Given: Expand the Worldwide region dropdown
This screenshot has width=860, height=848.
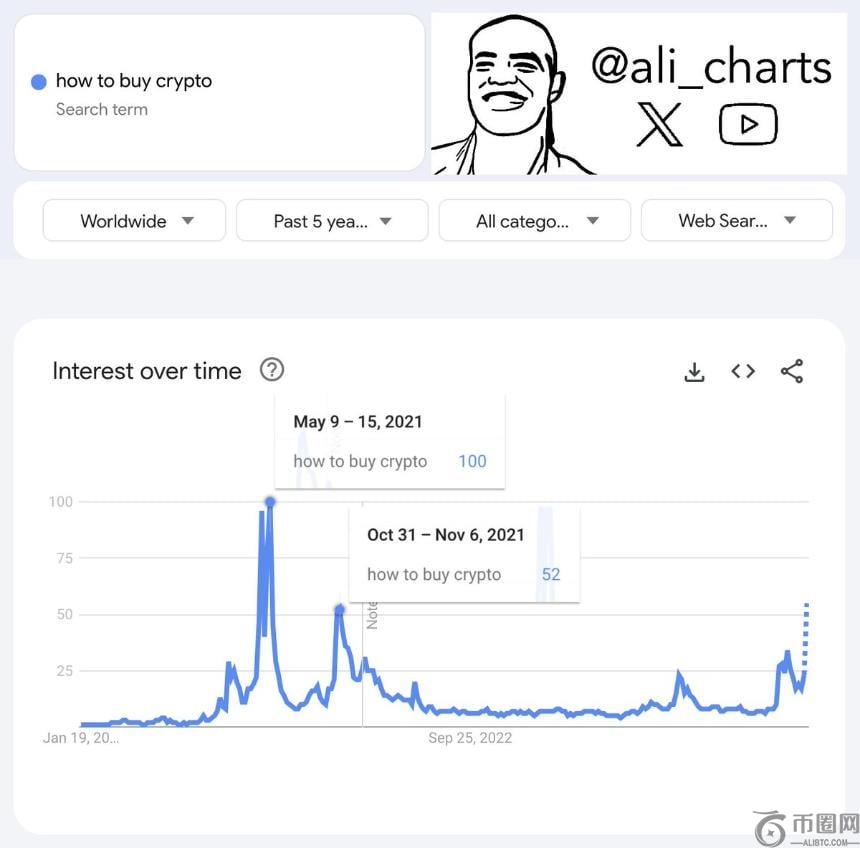Looking at the screenshot, I should tap(134, 221).
